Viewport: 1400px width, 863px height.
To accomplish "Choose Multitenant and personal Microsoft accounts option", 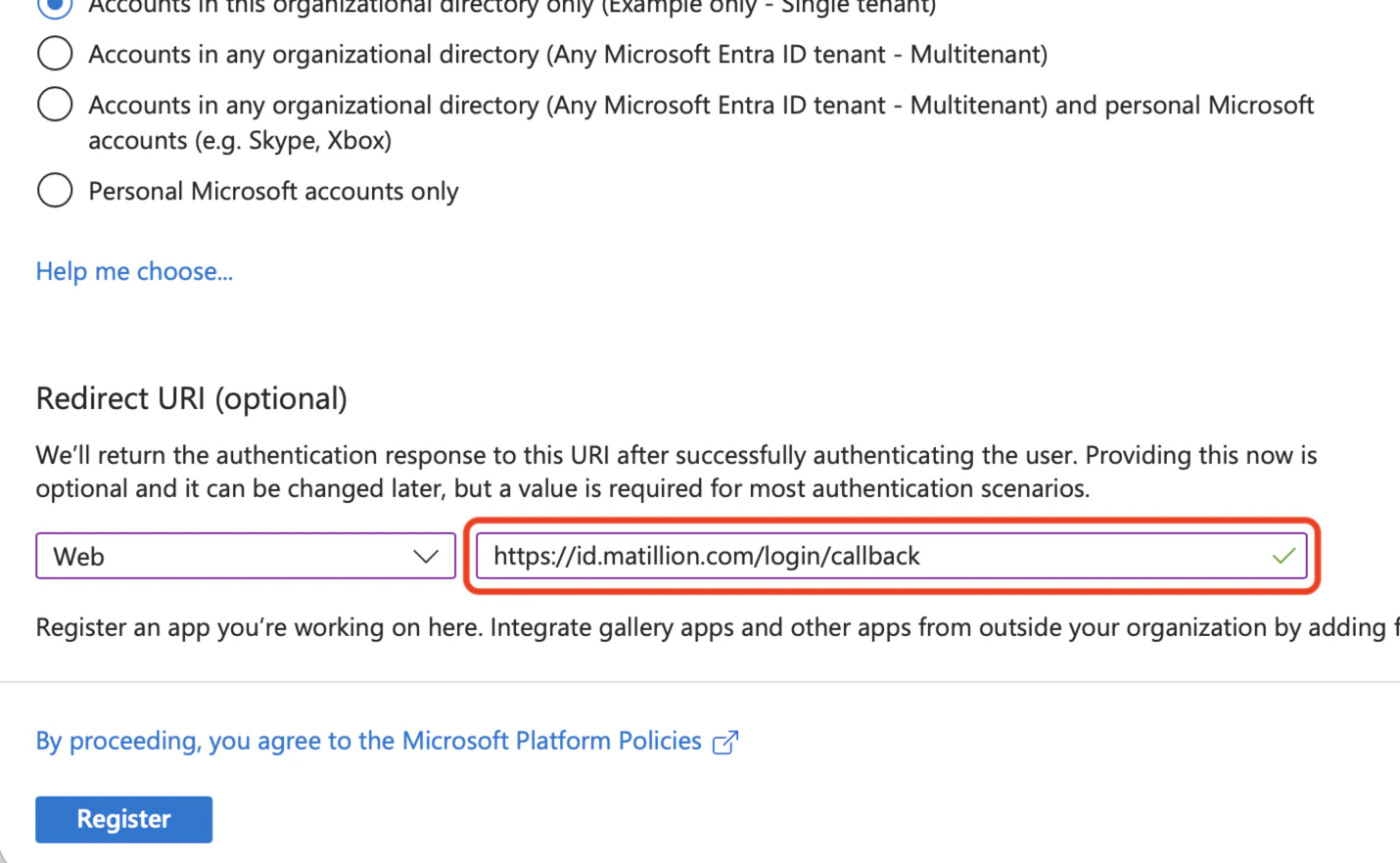I will 55,104.
